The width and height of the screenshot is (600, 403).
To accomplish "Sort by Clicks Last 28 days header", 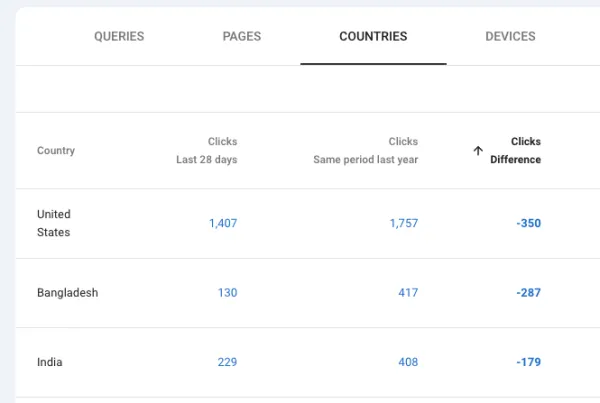I will (x=207, y=150).
